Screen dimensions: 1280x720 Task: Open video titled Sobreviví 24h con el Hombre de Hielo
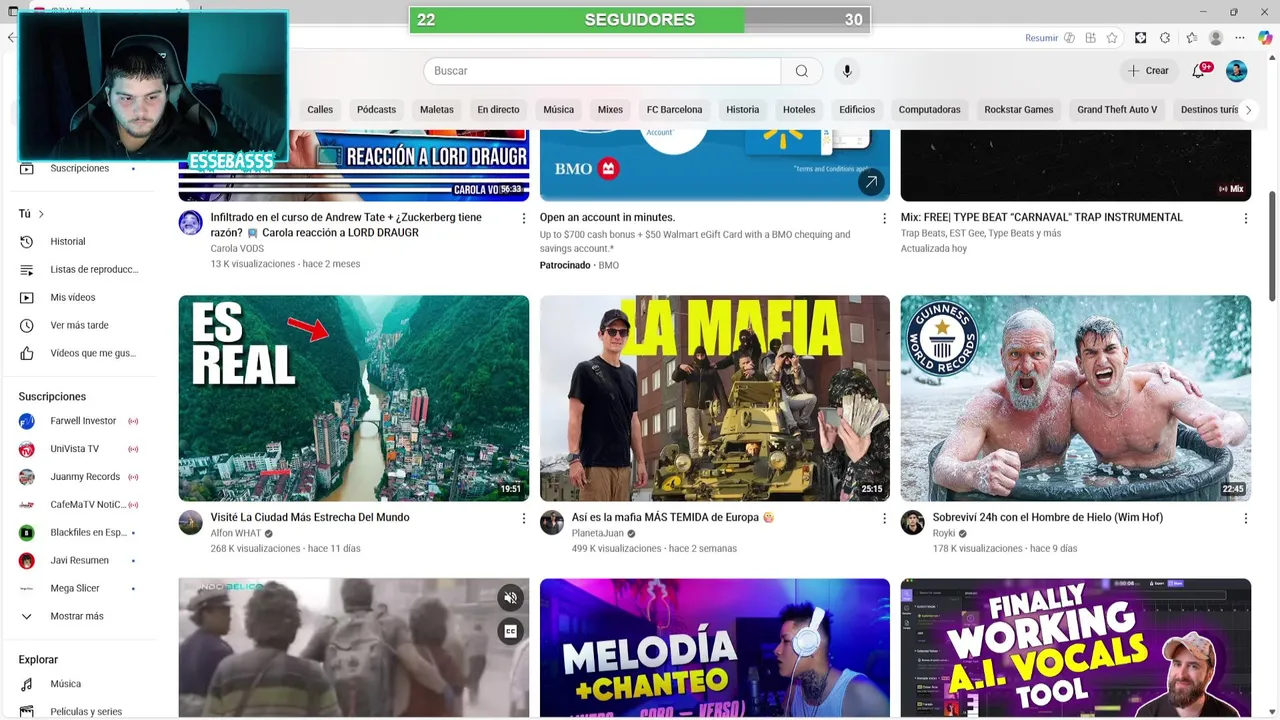tap(1047, 518)
